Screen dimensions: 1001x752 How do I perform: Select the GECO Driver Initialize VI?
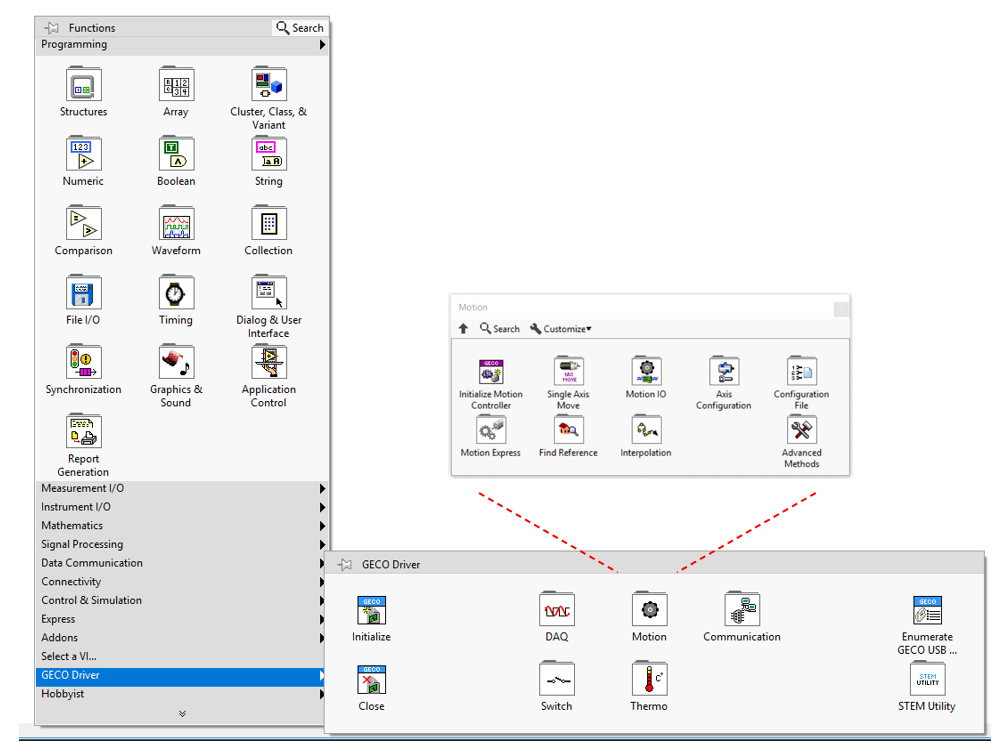[371, 611]
